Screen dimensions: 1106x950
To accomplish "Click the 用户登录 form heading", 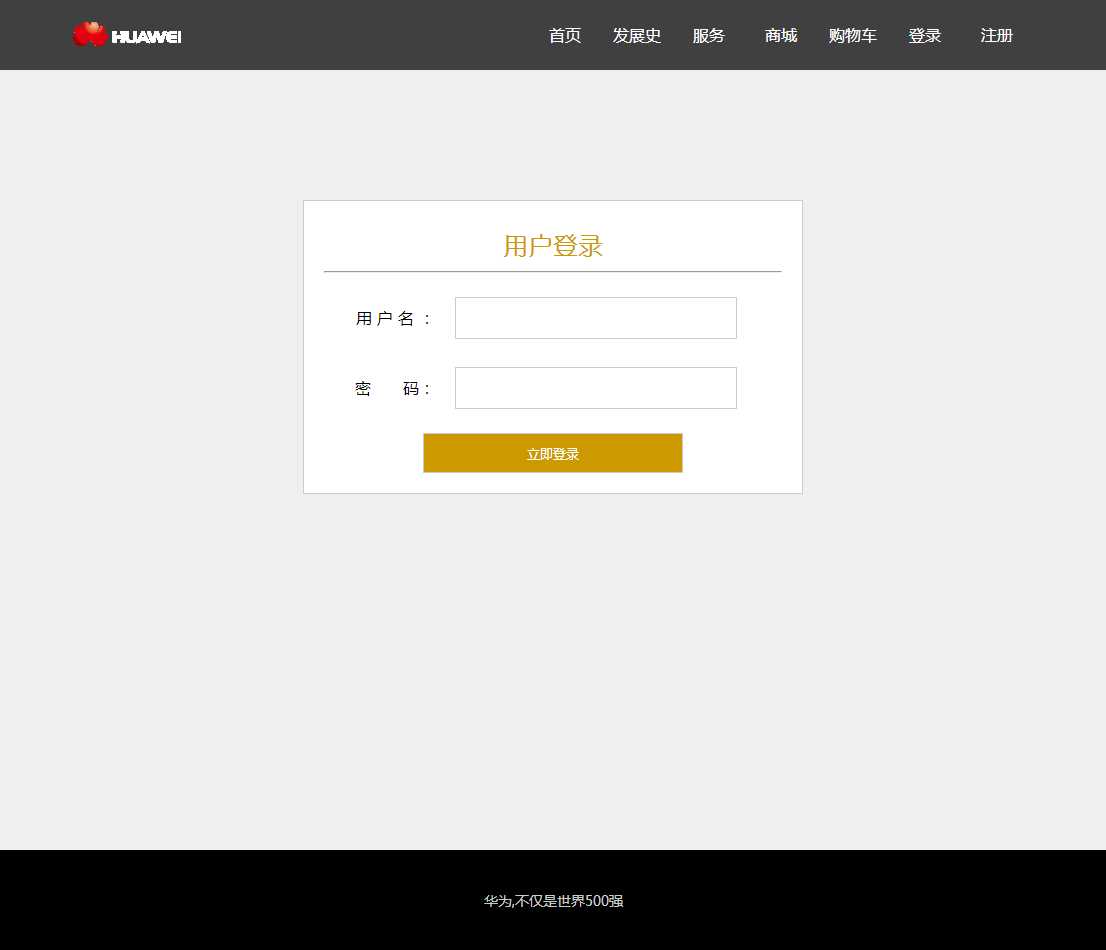I will click(553, 246).
